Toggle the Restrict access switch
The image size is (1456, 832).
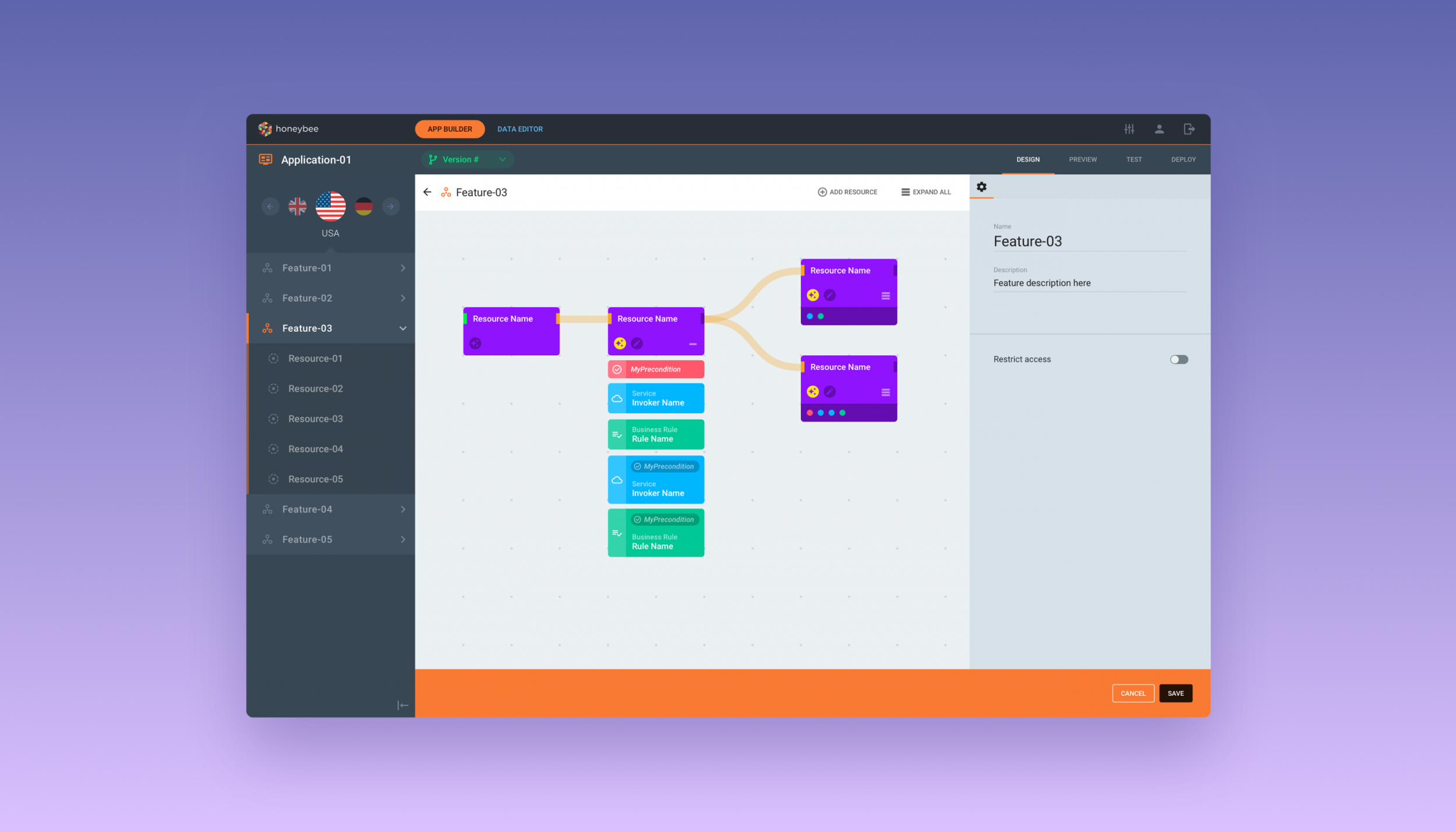coord(1178,359)
